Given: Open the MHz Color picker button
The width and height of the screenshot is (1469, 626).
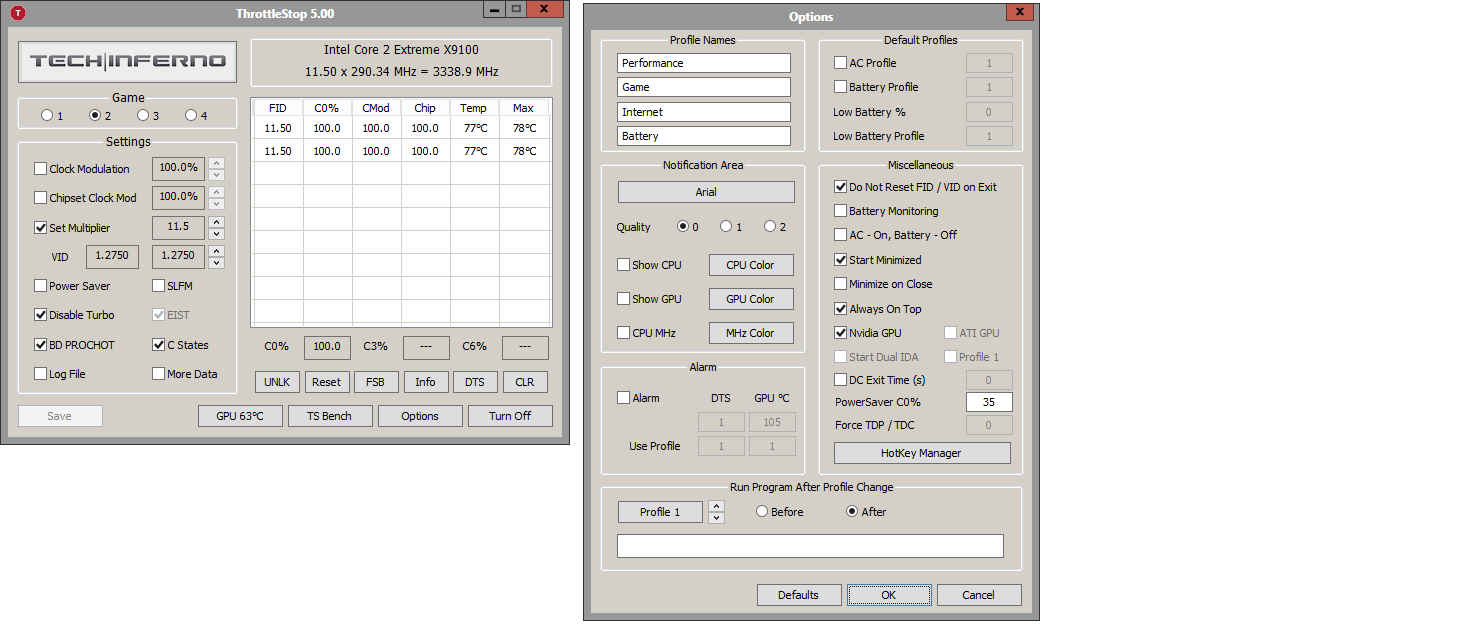Looking at the screenshot, I should pos(751,333).
